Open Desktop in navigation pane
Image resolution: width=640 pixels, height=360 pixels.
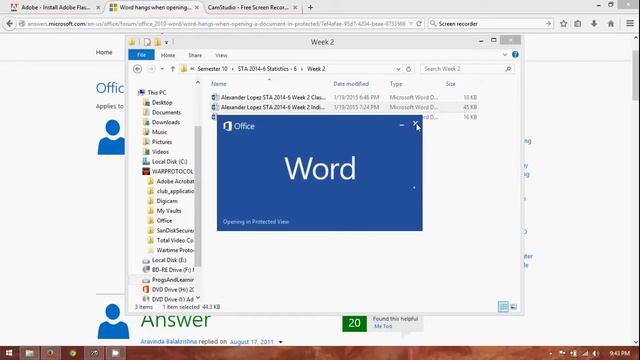click(x=162, y=102)
